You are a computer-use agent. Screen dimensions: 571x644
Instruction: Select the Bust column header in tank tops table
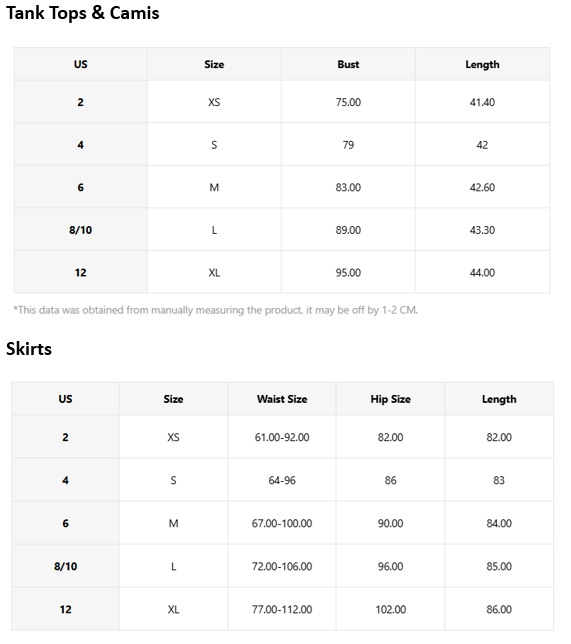pyautogui.click(x=348, y=64)
